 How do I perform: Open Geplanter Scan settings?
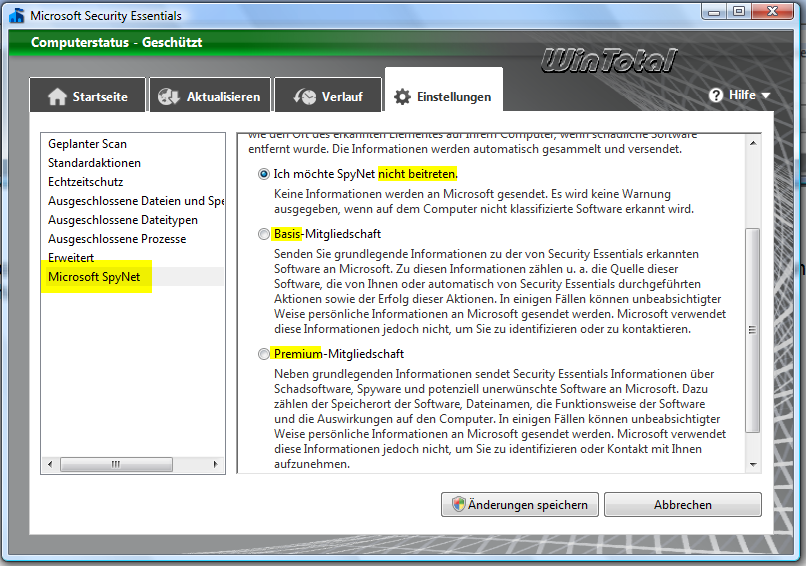87,144
